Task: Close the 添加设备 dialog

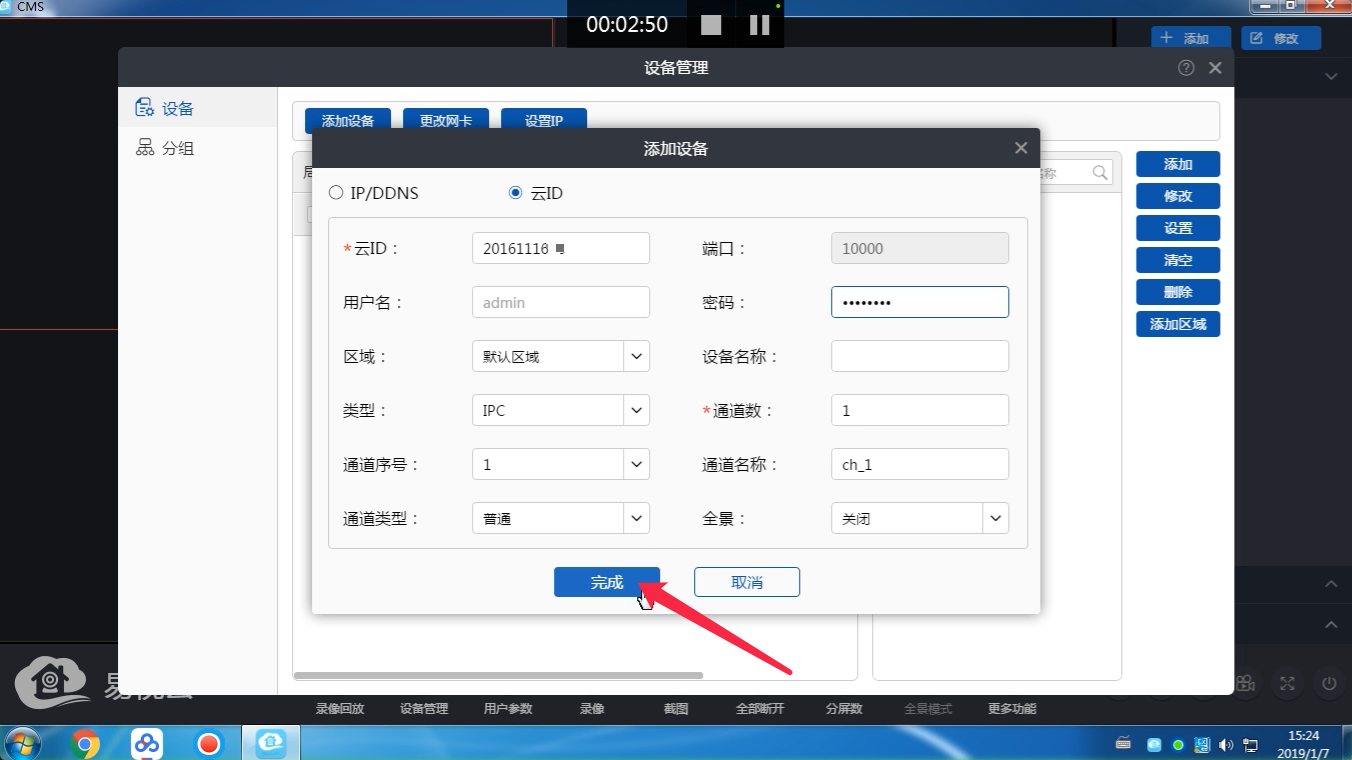Action: [1021, 148]
